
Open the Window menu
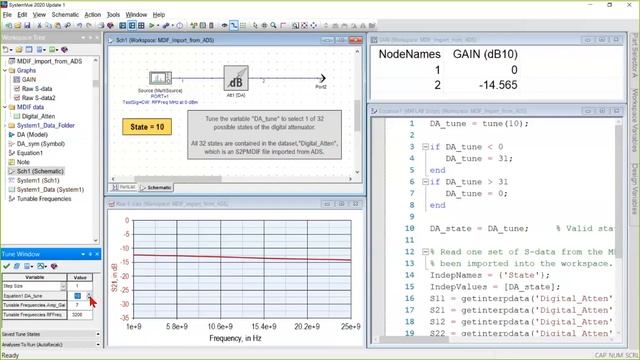[x=136, y=15]
